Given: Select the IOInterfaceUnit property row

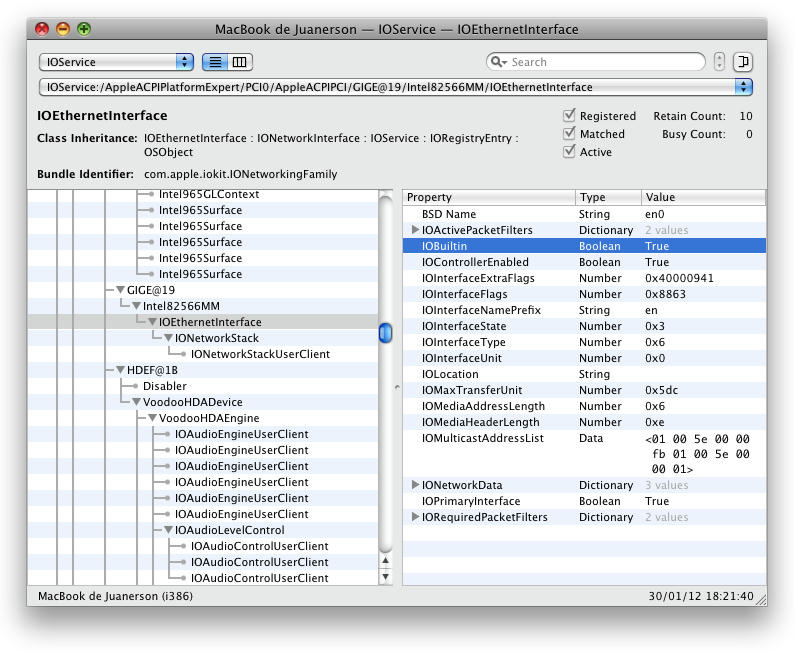Looking at the screenshot, I should (x=584, y=358).
